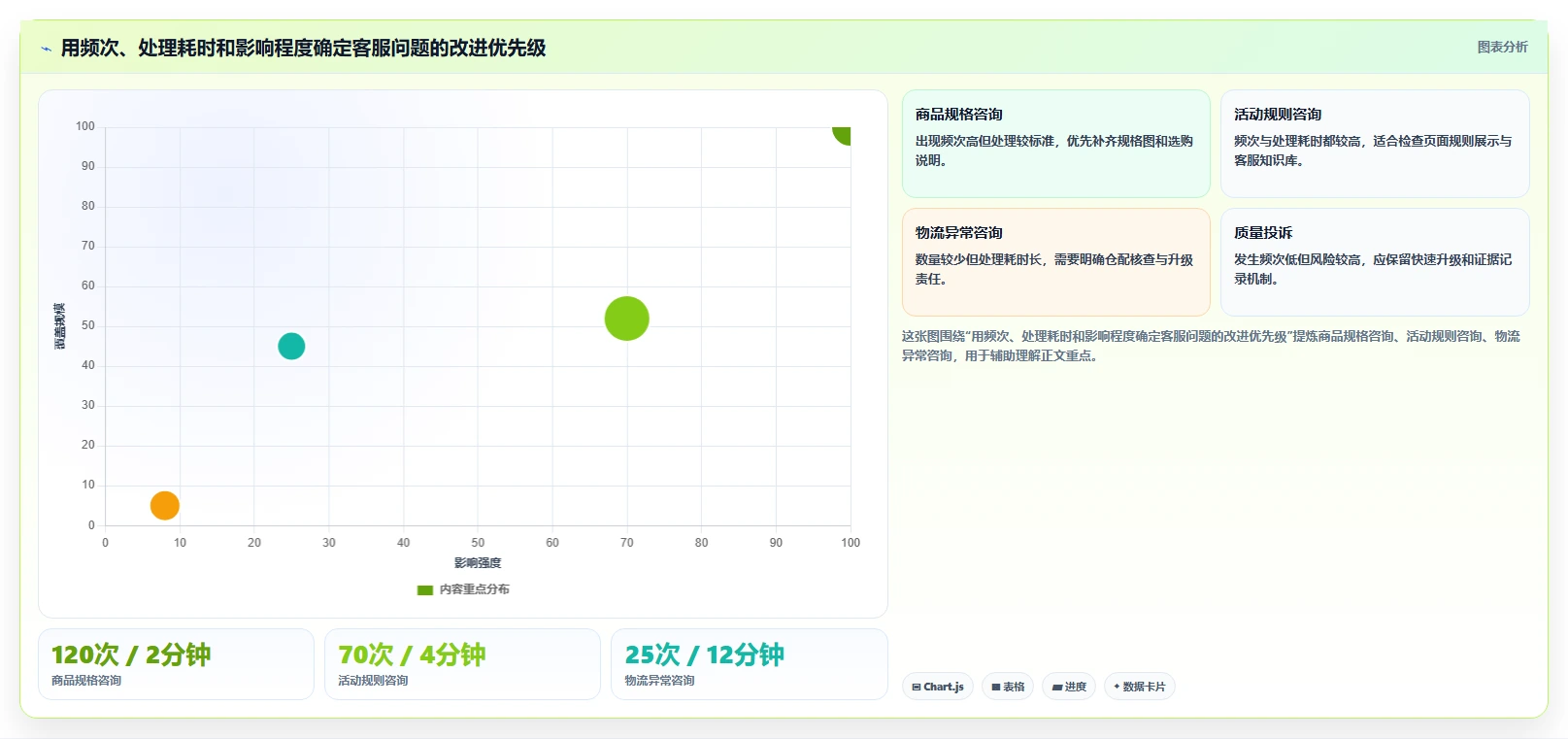Click the 25次 / 12分钟 stat card
Viewport: 1568px width, 739px height.
click(x=750, y=664)
